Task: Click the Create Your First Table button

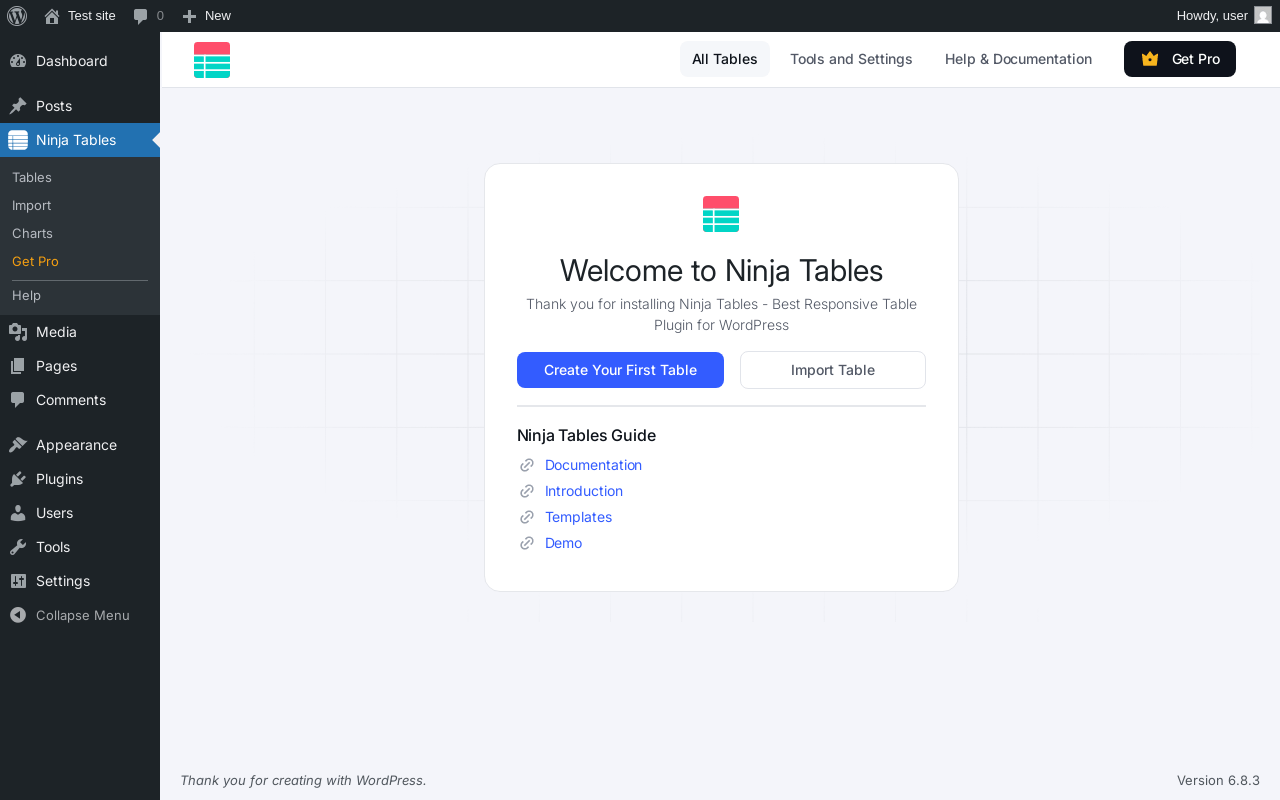Action: click(620, 370)
